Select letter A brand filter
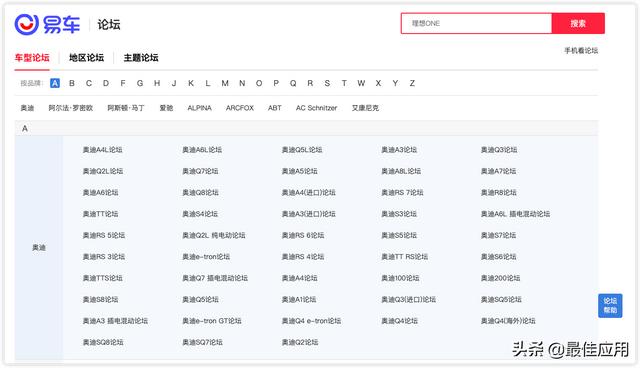 [55, 83]
